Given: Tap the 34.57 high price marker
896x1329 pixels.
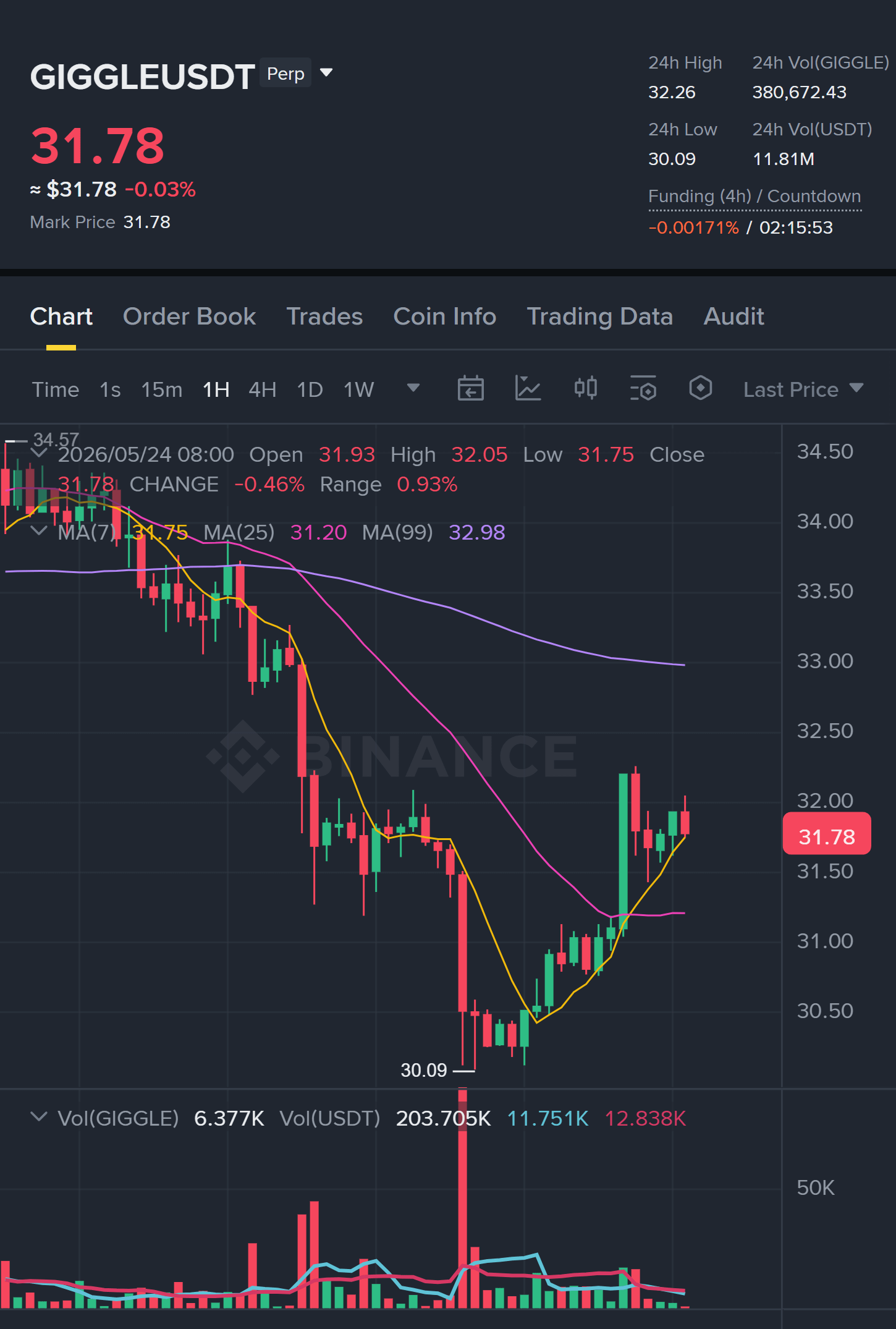Looking at the screenshot, I should [56, 439].
